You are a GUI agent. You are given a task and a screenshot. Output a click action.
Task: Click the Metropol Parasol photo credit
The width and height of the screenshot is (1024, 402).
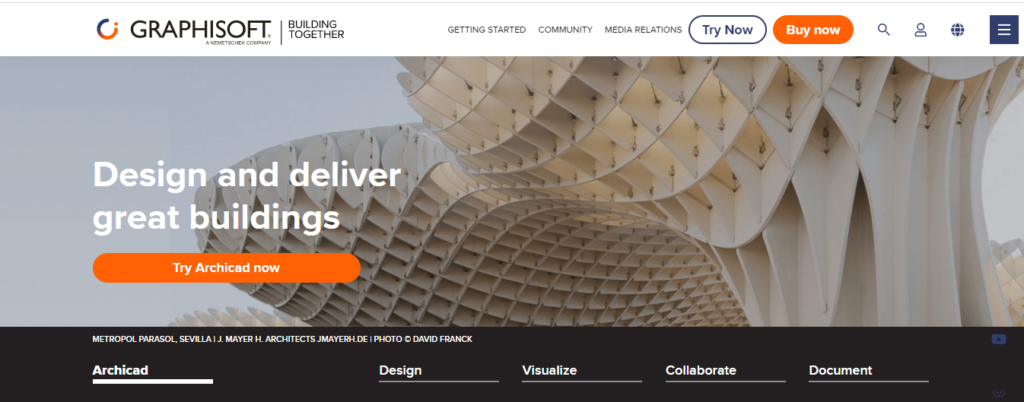282,339
